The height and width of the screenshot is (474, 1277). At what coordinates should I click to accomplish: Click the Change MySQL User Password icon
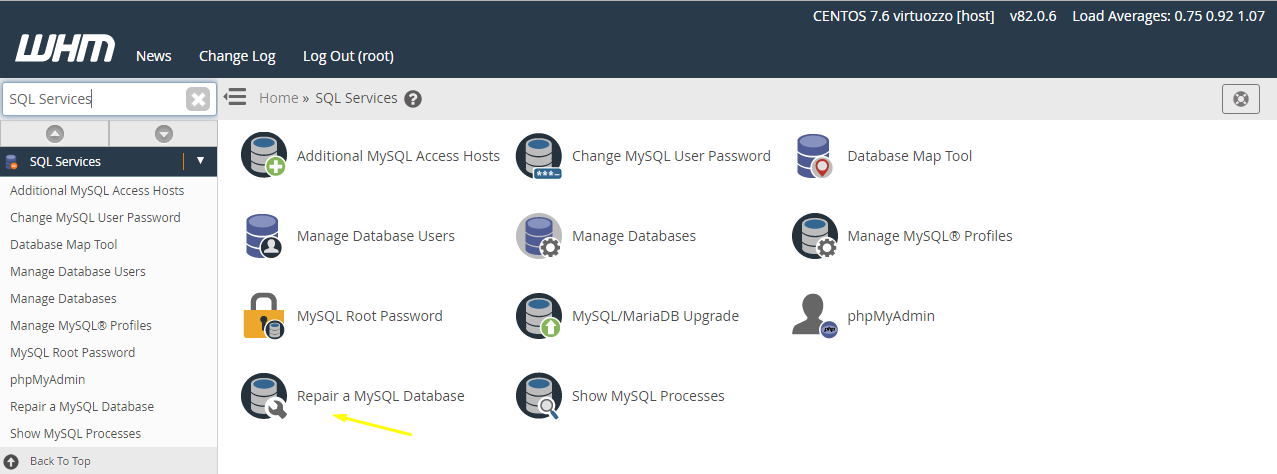[x=539, y=156]
